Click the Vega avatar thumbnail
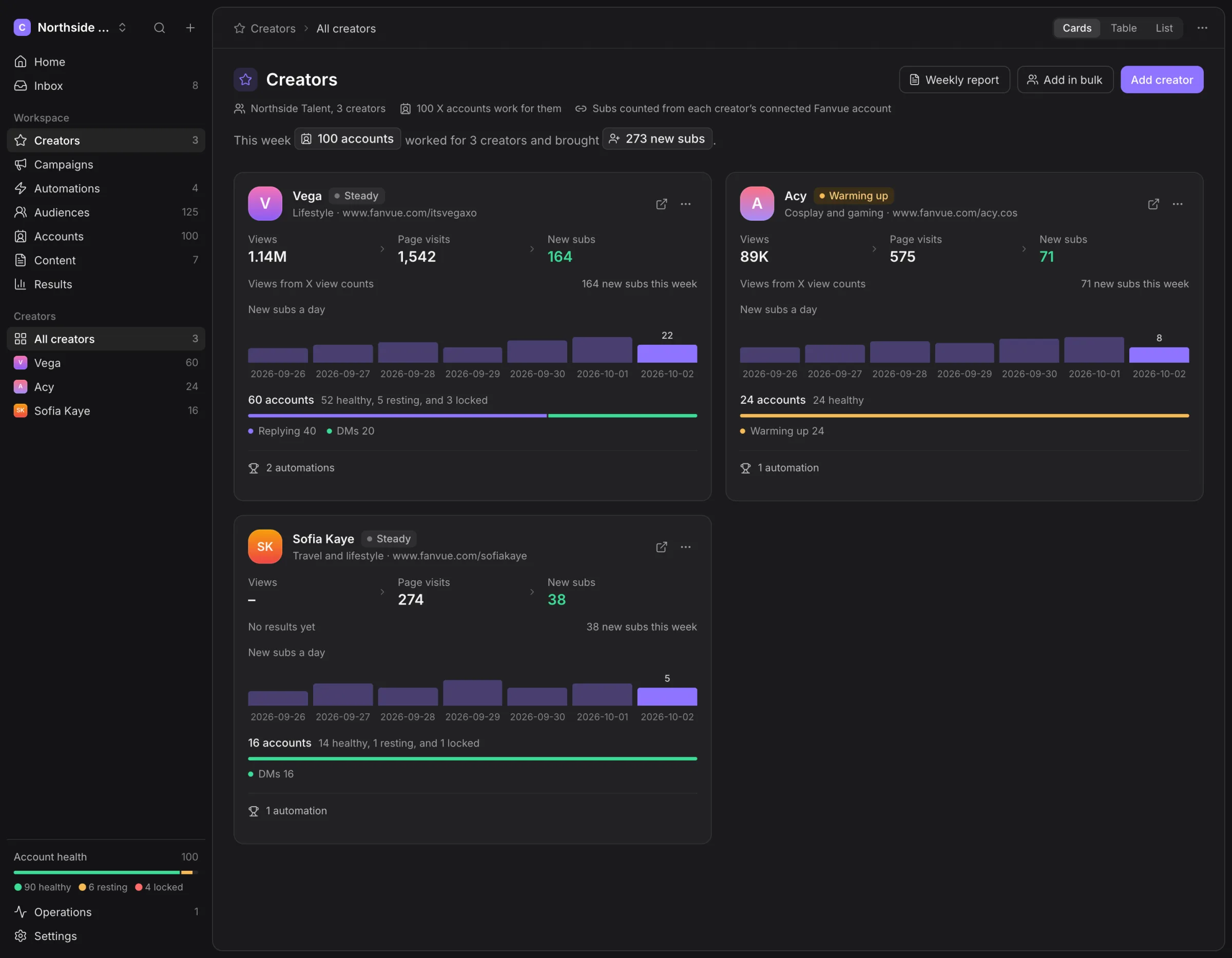The width and height of the screenshot is (1232, 958). point(265,204)
